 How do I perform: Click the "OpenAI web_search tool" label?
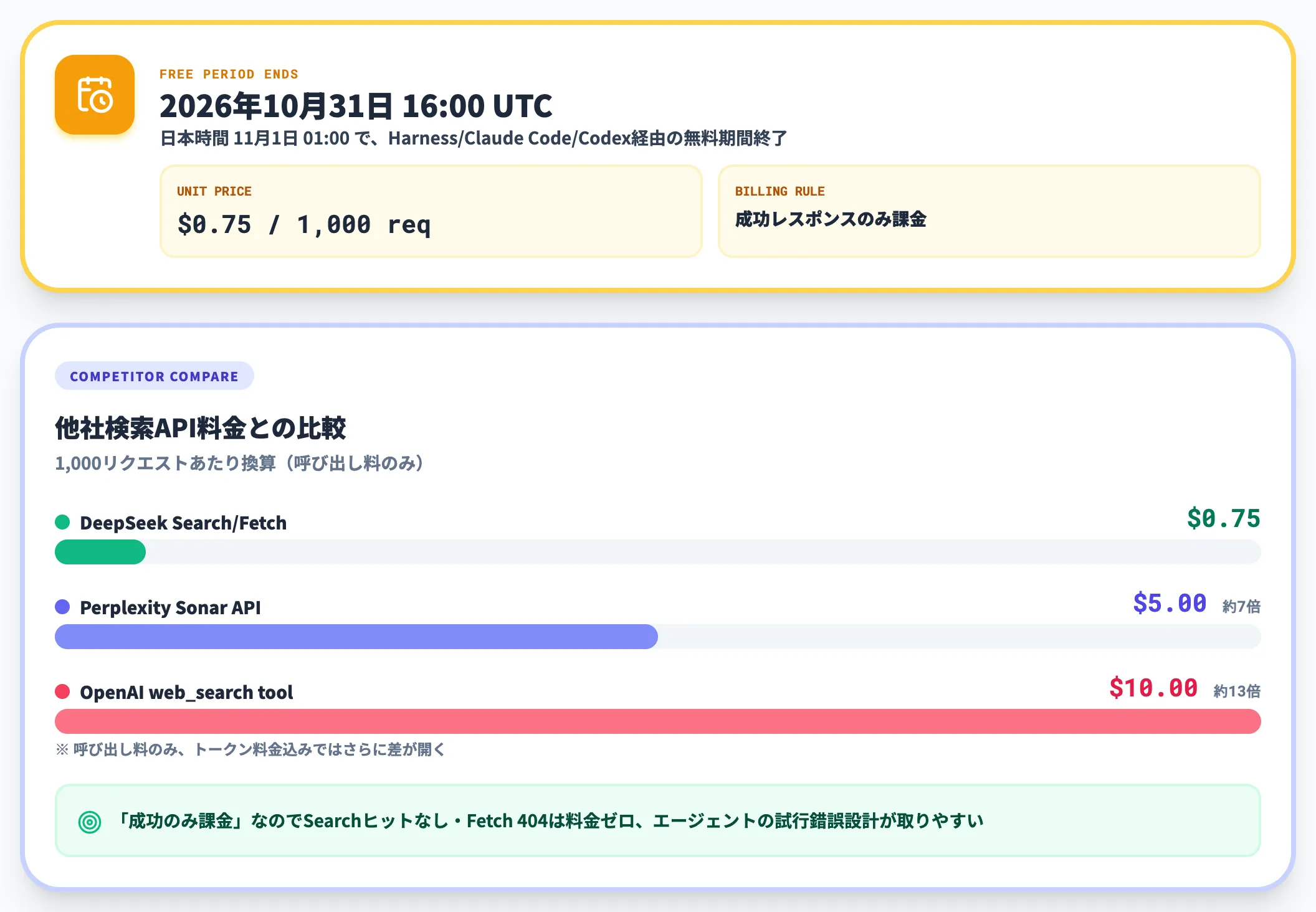click(x=186, y=692)
